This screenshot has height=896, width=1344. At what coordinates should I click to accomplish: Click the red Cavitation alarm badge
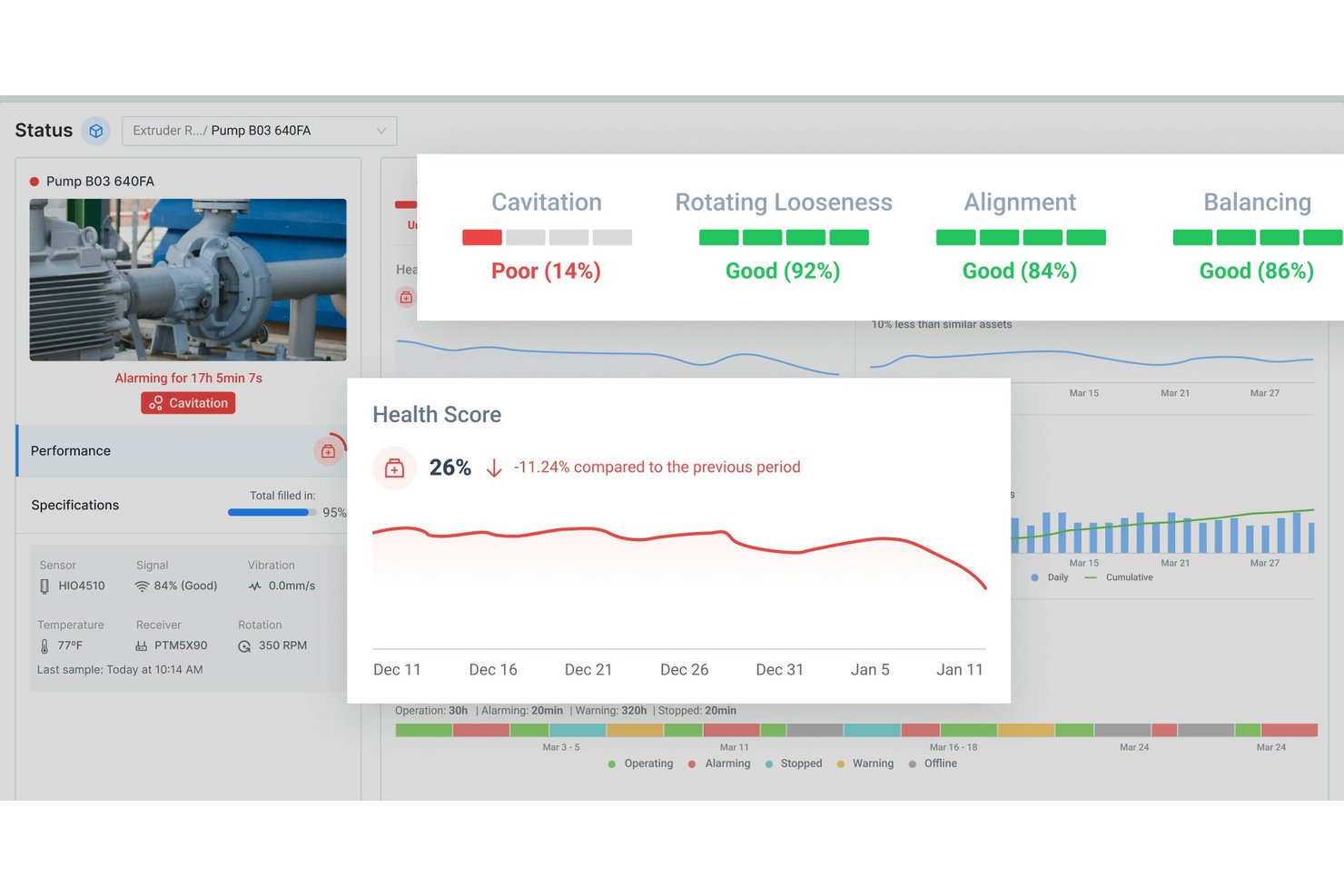coord(188,403)
